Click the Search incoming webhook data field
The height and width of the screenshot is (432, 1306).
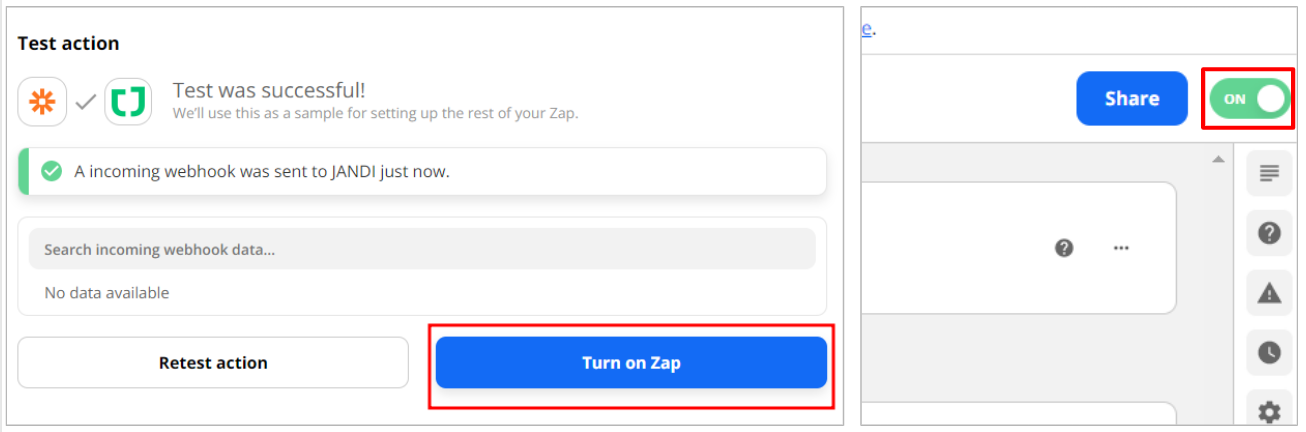[422, 249]
